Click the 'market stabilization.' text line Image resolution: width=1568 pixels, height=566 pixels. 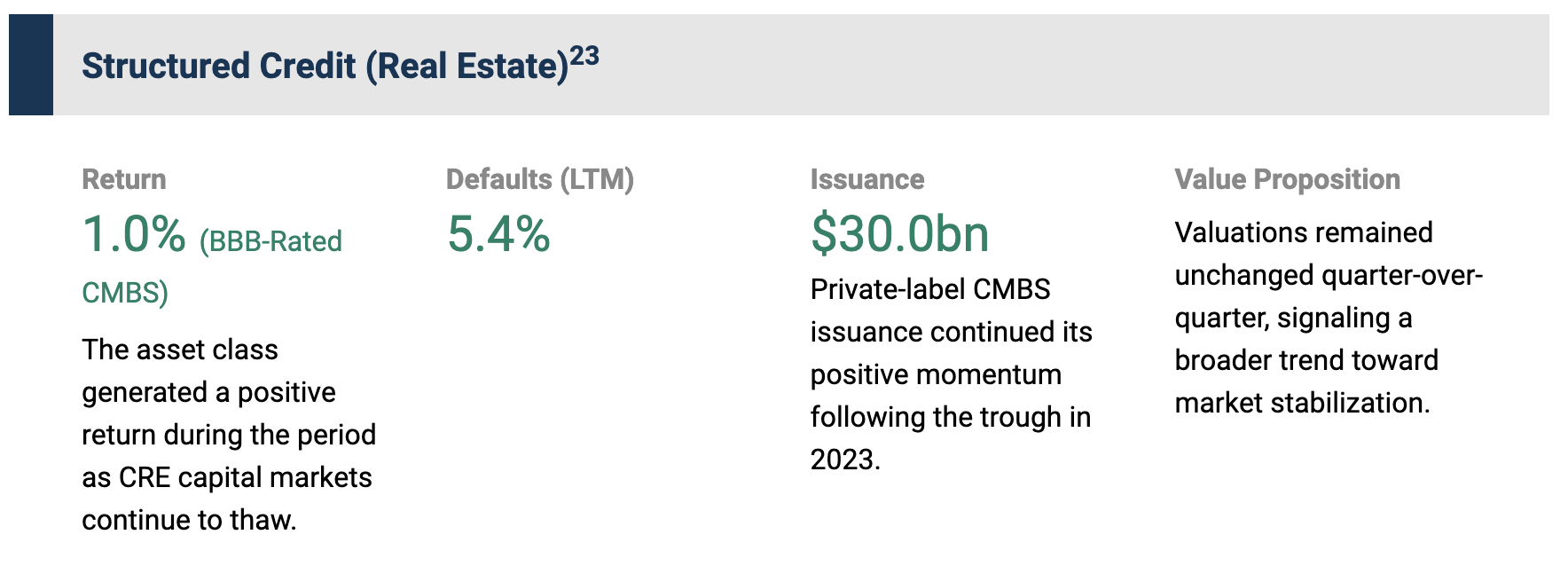coord(1302,403)
